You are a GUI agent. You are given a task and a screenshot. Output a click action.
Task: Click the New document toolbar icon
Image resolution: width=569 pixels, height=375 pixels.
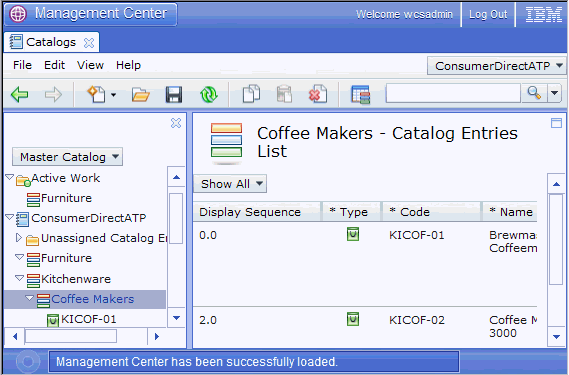coord(97,94)
